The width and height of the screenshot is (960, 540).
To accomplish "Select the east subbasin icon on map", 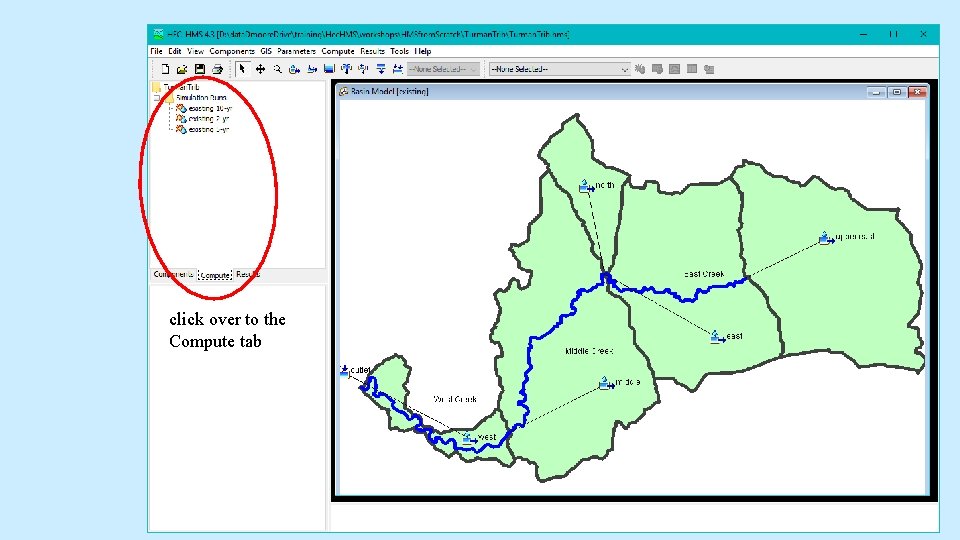I will [717, 337].
